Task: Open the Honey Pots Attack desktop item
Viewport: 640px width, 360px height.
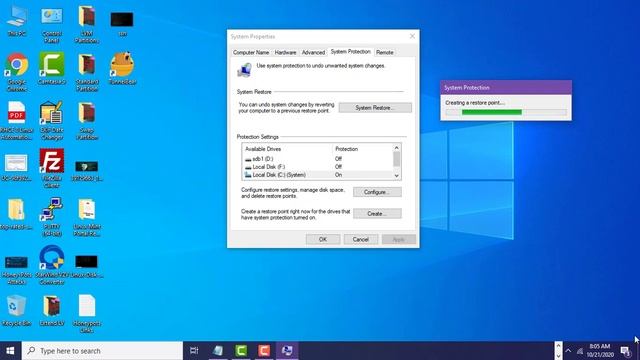Action: [x=17, y=269]
